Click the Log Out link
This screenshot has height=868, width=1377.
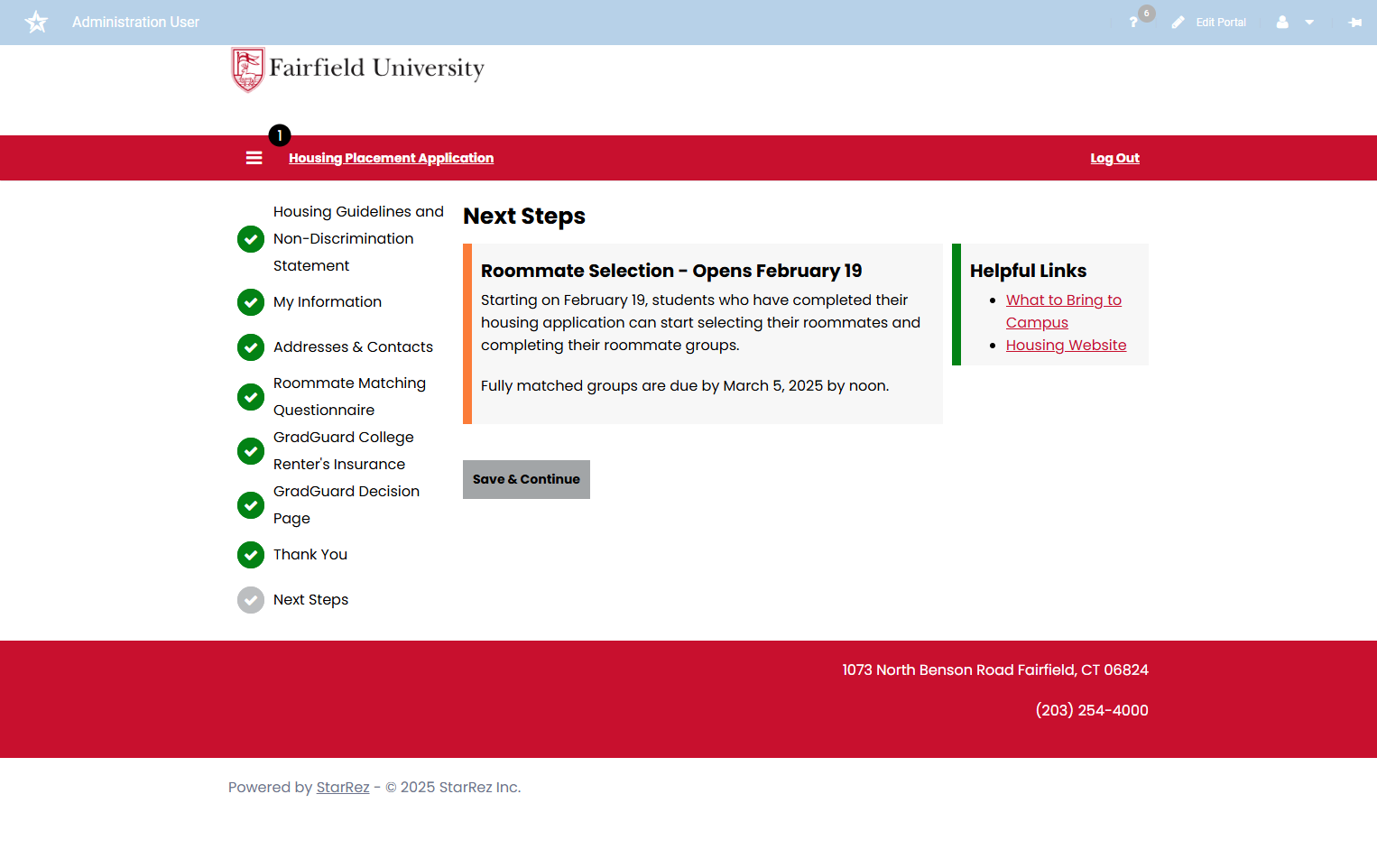pyautogui.click(x=1114, y=158)
